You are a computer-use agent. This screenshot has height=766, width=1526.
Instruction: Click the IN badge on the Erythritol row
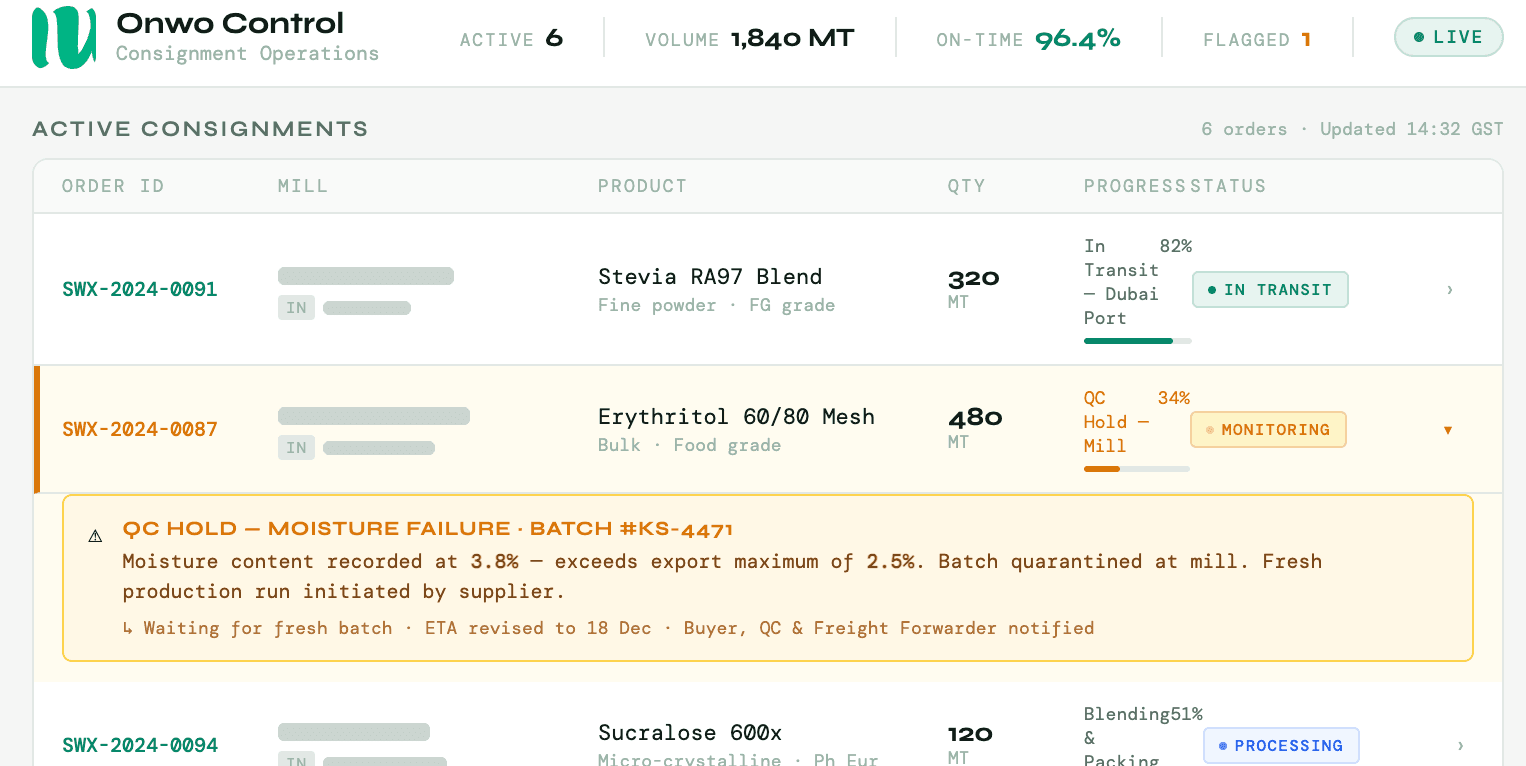(296, 447)
